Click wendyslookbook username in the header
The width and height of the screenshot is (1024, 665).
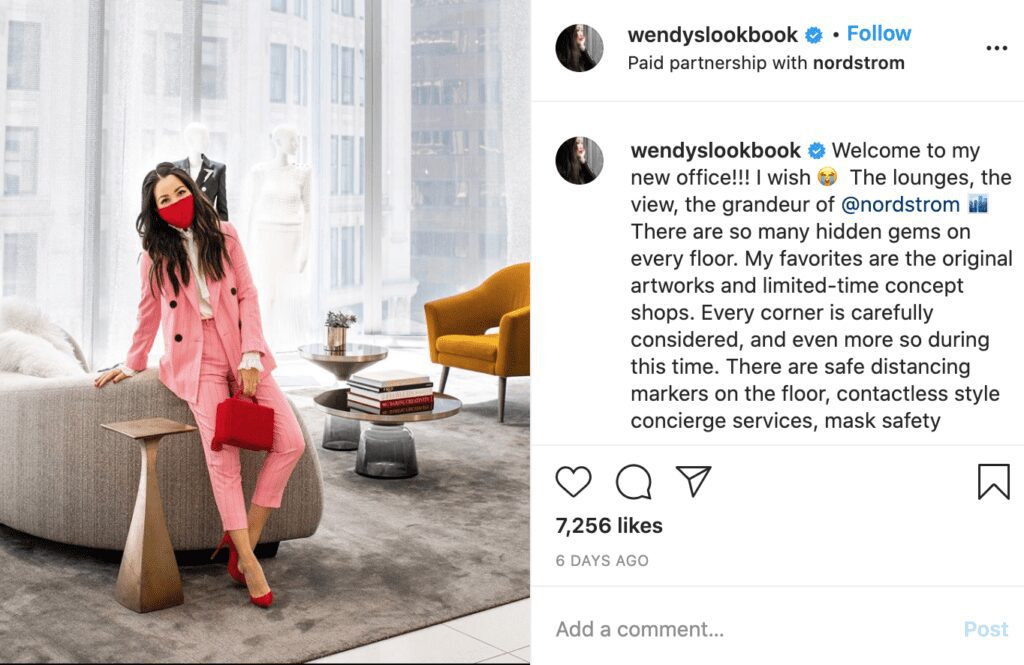point(712,35)
